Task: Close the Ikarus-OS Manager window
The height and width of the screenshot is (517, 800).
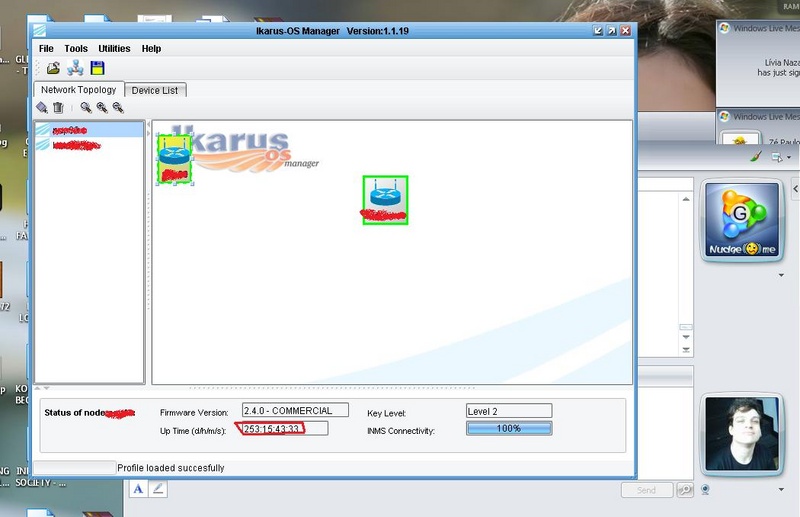Action: 626,31
